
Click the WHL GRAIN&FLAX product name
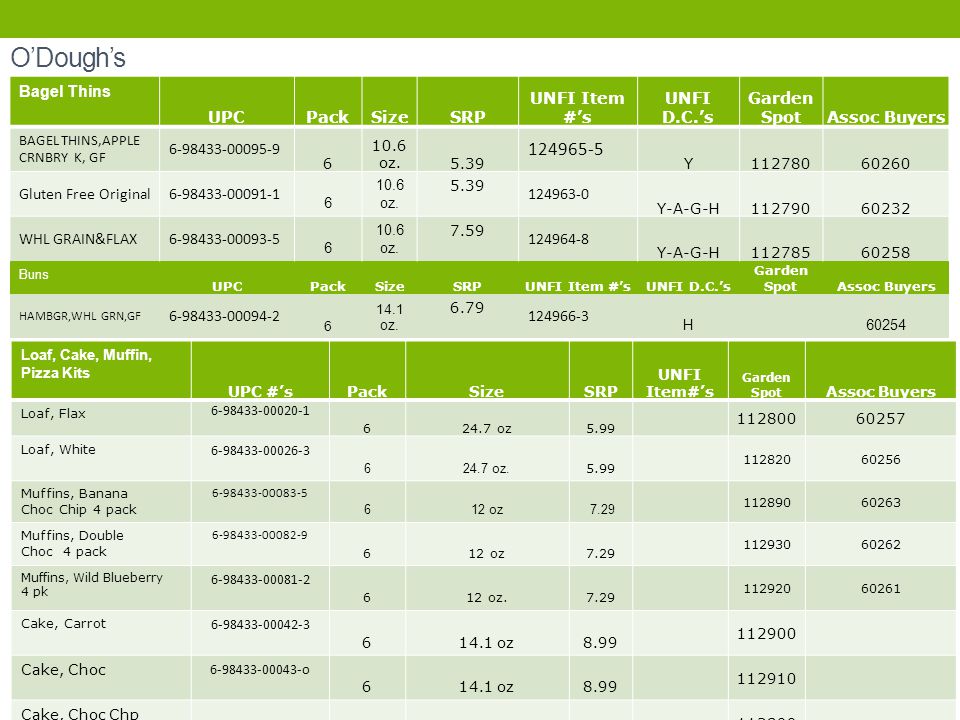[78, 239]
